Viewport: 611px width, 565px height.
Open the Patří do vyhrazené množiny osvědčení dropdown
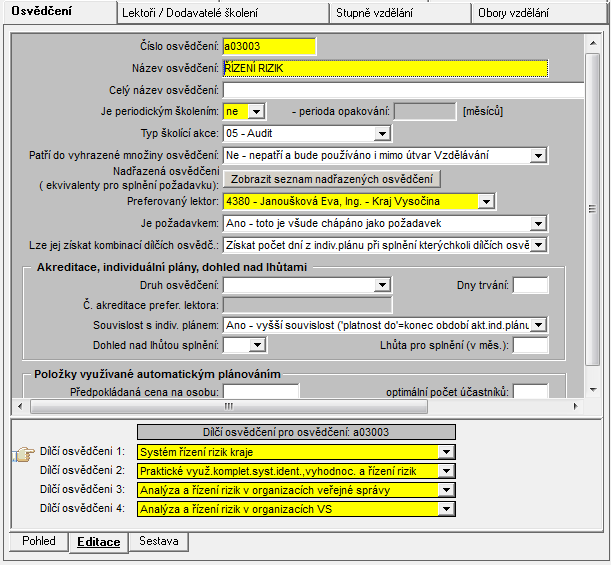(538, 155)
